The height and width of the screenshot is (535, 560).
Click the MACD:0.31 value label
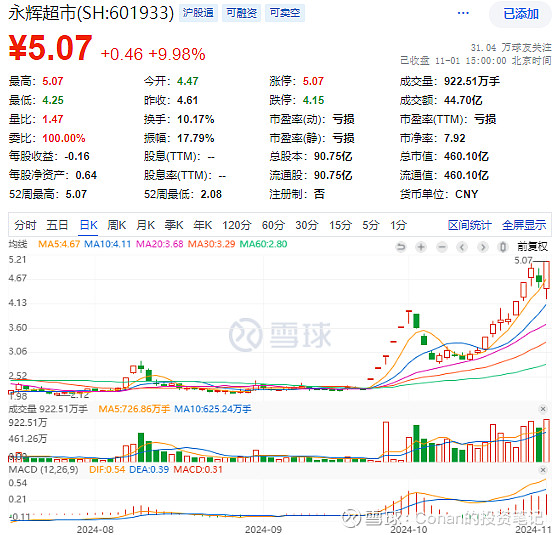[198, 470]
